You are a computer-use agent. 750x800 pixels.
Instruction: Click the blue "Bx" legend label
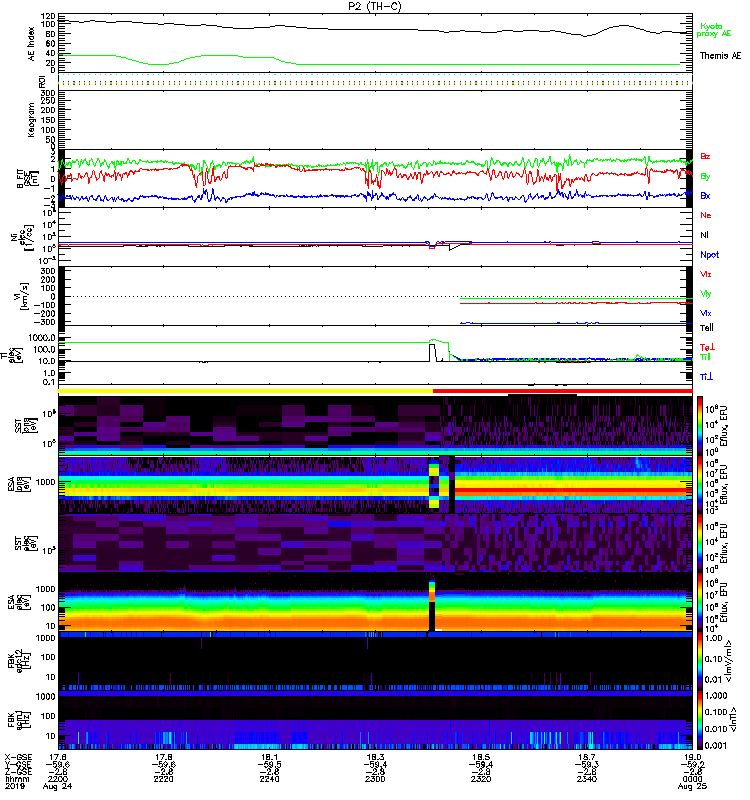point(705,196)
